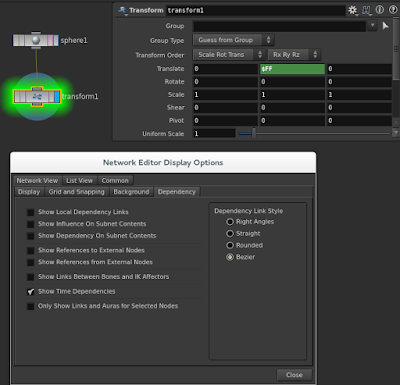Enable Show Links Between Bones and IK Affectors
400x385 pixels.
pyautogui.click(x=30, y=277)
